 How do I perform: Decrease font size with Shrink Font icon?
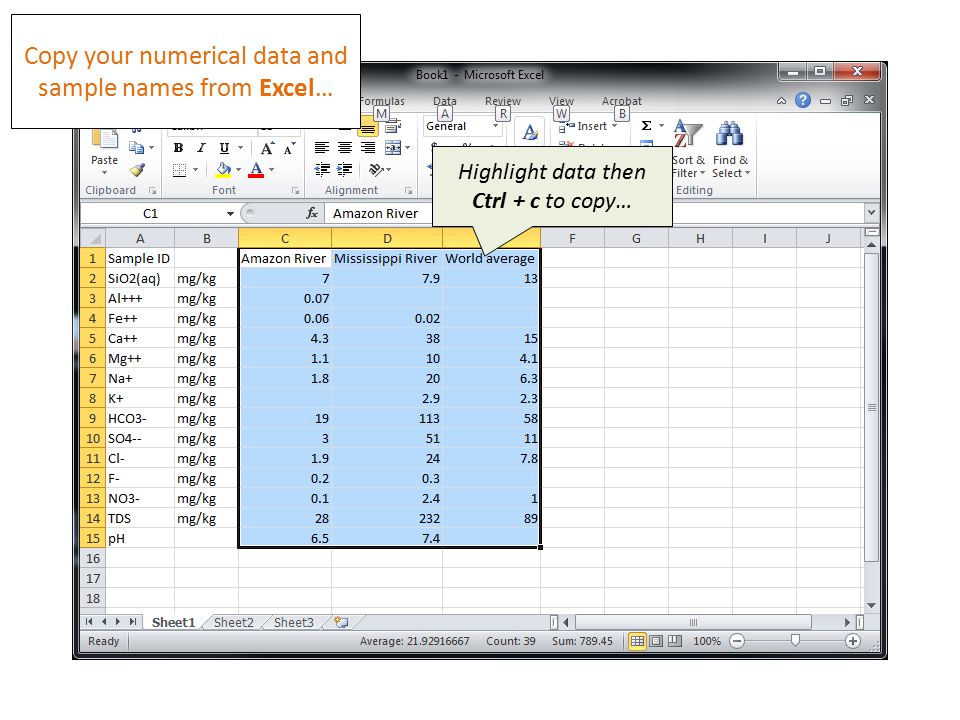coord(289,148)
